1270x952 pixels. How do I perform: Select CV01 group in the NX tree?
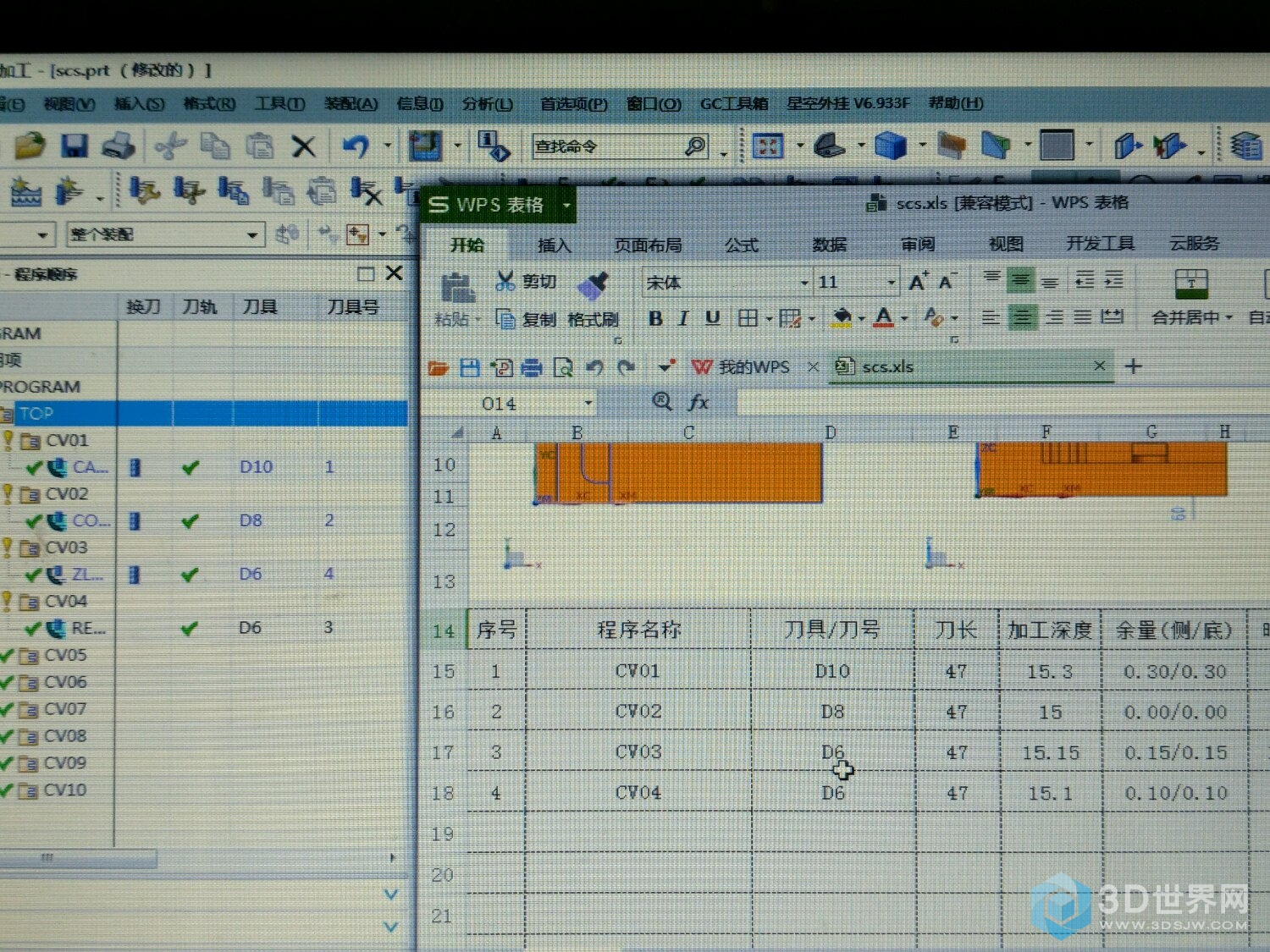[x=67, y=440]
